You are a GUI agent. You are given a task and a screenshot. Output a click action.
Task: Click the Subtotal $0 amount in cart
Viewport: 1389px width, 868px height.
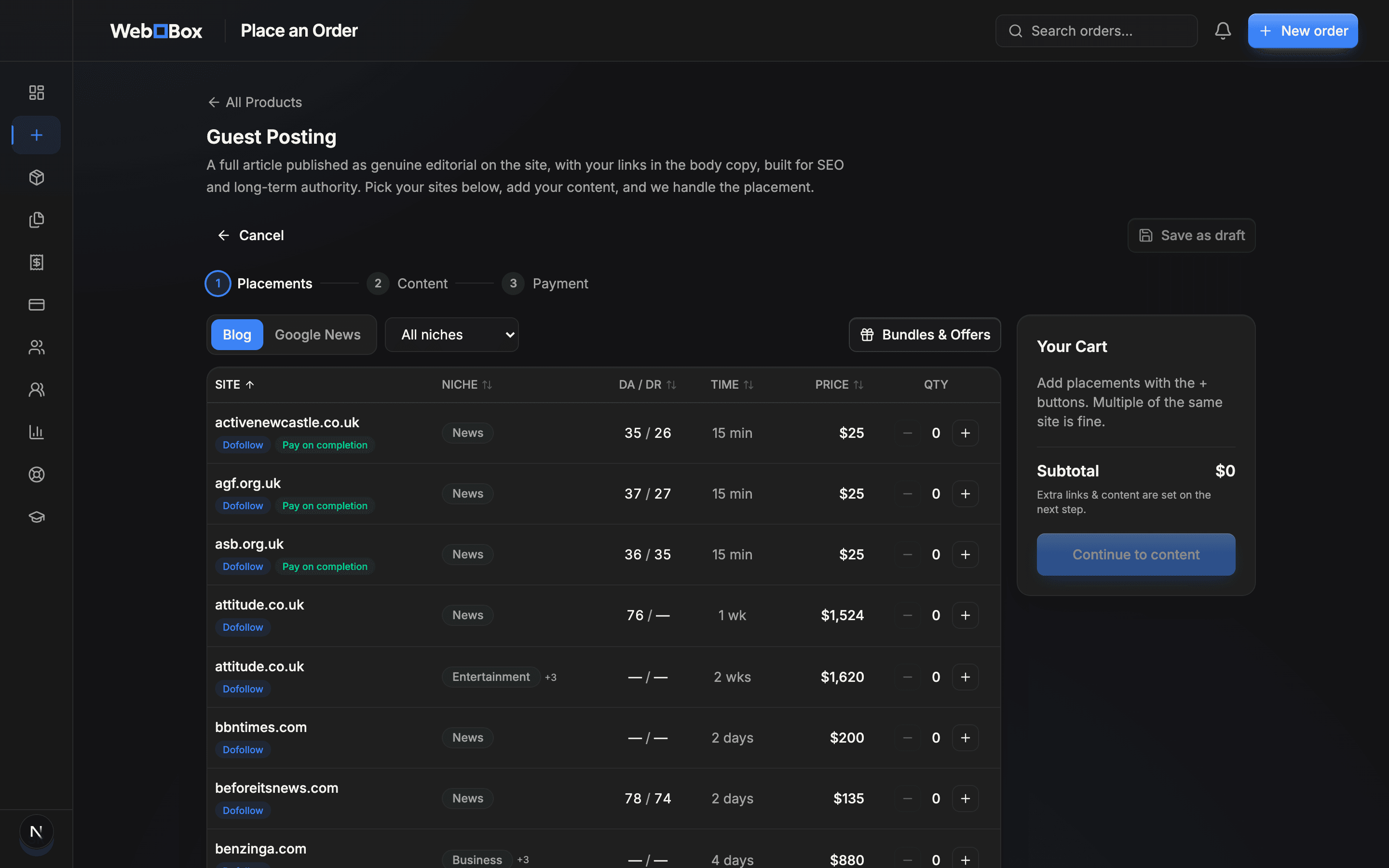1225,471
